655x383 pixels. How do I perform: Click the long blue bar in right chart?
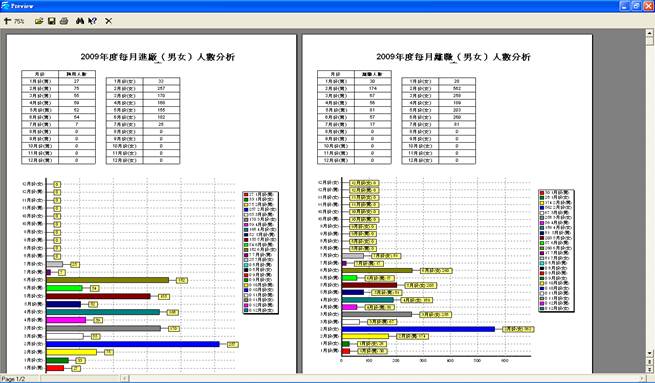[x=418, y=329]
